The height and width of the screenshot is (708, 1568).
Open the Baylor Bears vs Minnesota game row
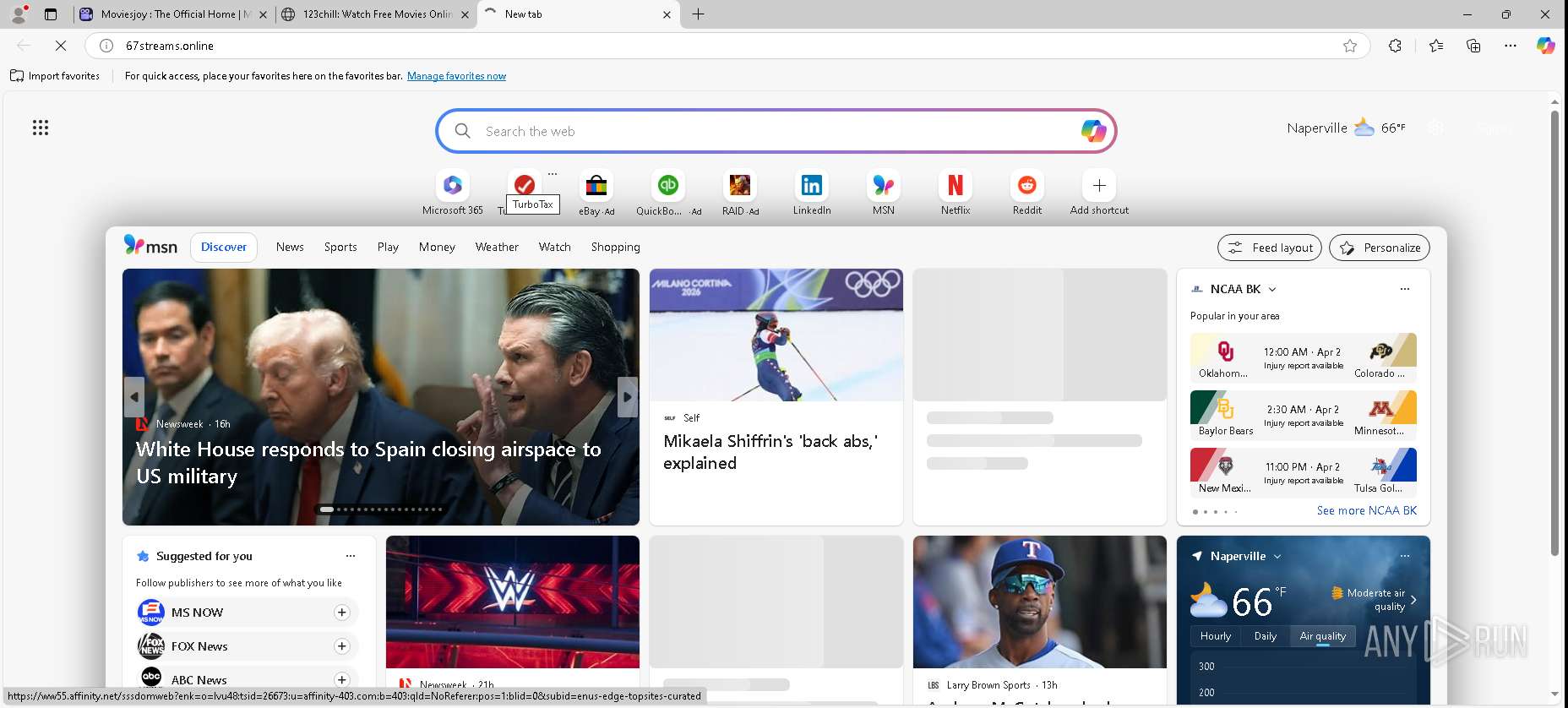coord(1304,415)
